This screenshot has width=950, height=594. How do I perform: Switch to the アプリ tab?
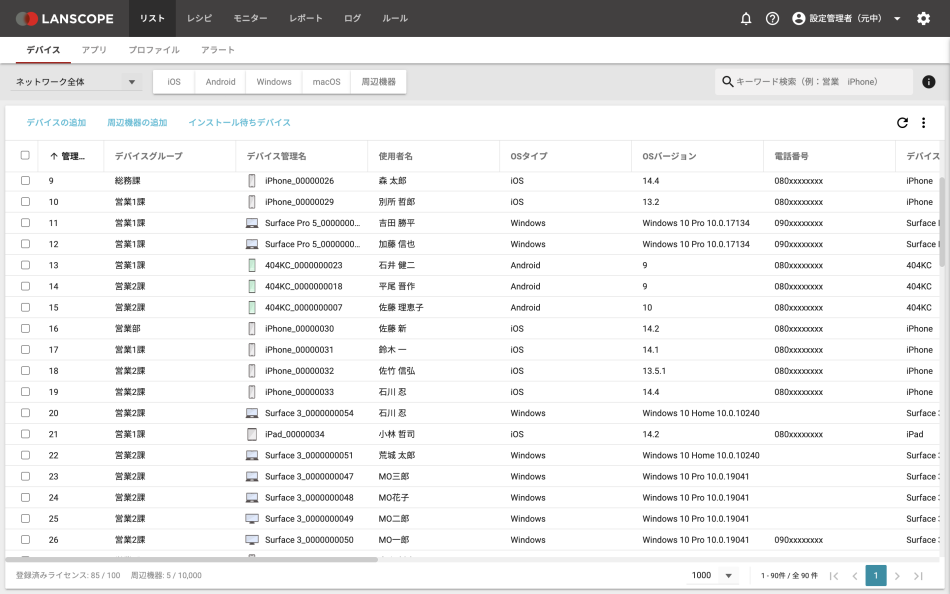[95, 50]
